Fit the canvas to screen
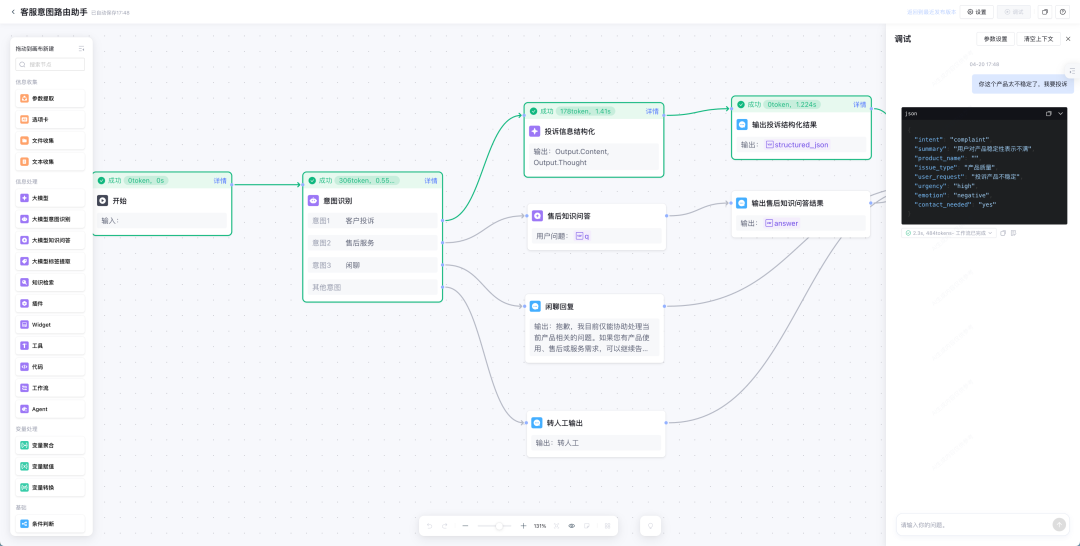 click(557, 525)
